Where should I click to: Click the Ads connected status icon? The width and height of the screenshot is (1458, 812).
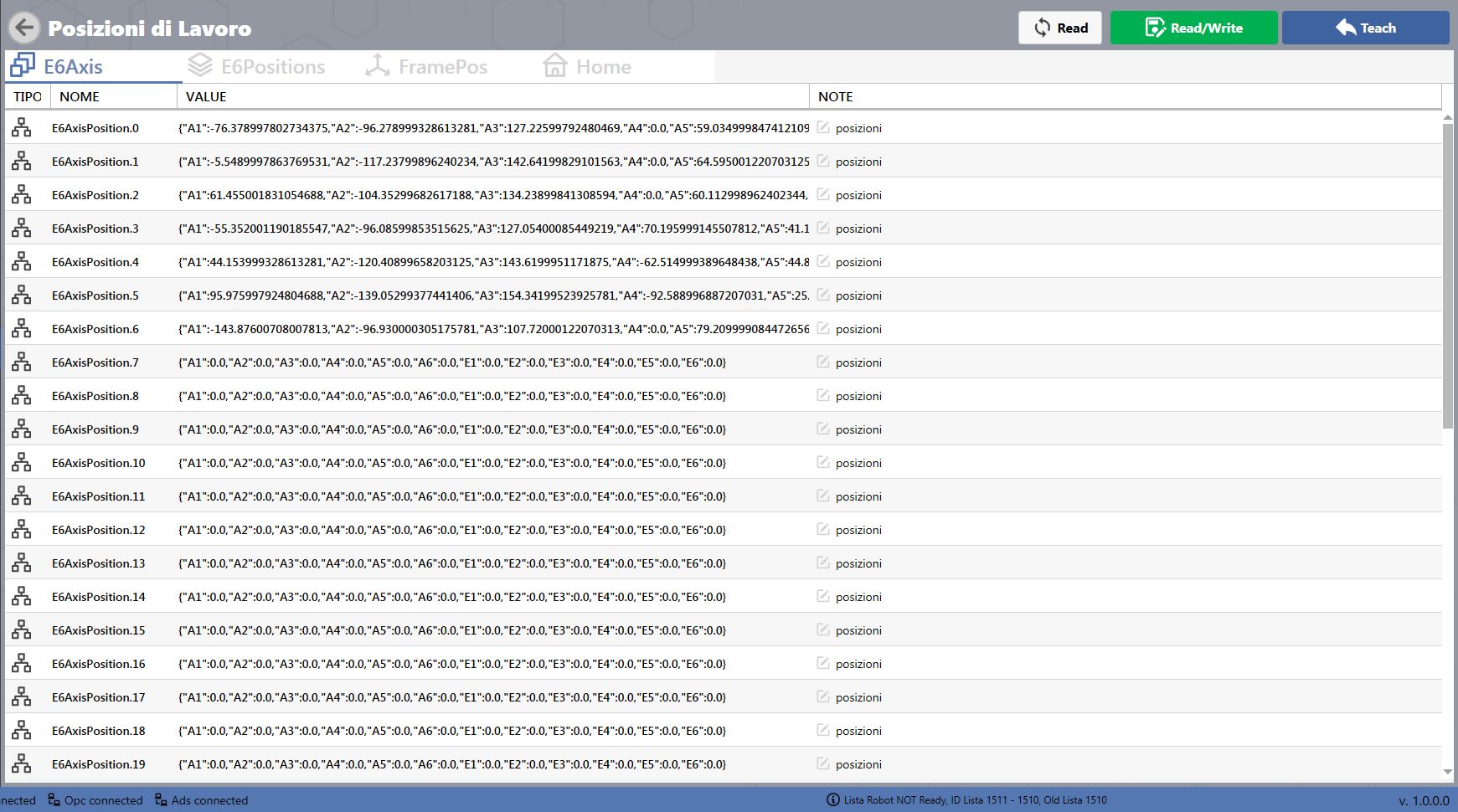[161, 800]
